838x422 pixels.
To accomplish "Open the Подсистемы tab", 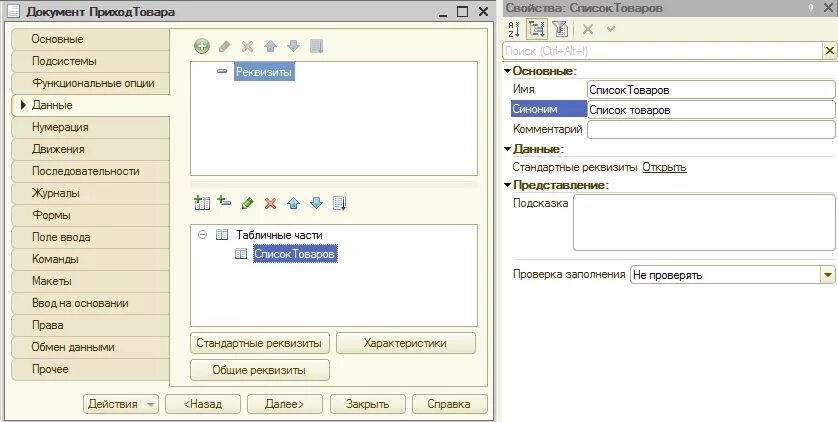I will [x=90, y=61].
